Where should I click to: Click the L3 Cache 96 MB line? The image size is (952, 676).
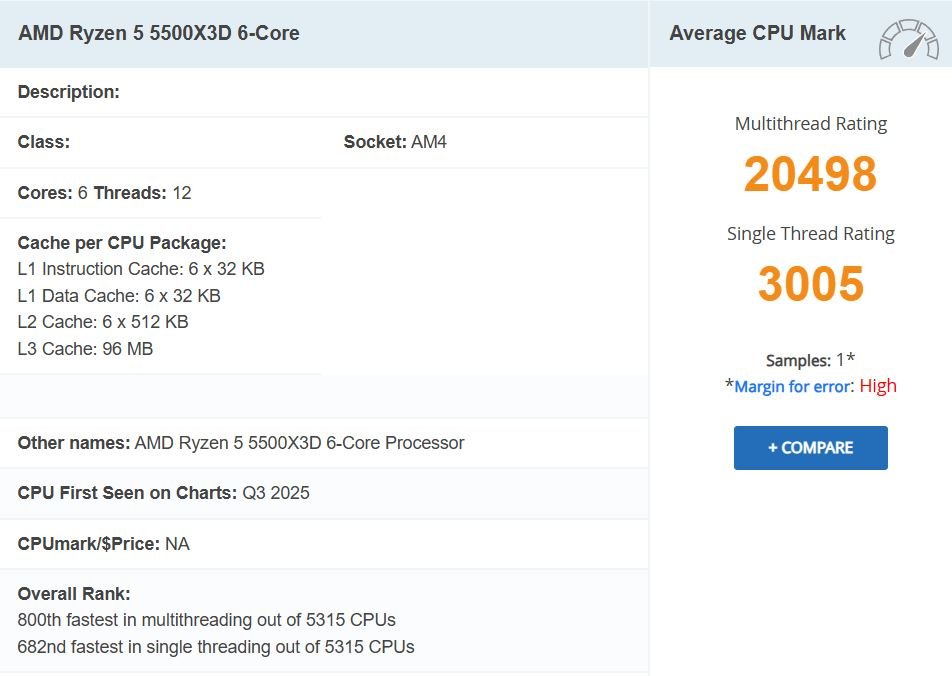click(85, 349)
